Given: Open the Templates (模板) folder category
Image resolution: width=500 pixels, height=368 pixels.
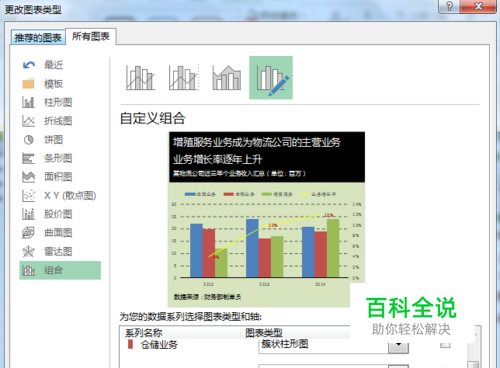Looking at the screenshot, I should coord(53,83).
